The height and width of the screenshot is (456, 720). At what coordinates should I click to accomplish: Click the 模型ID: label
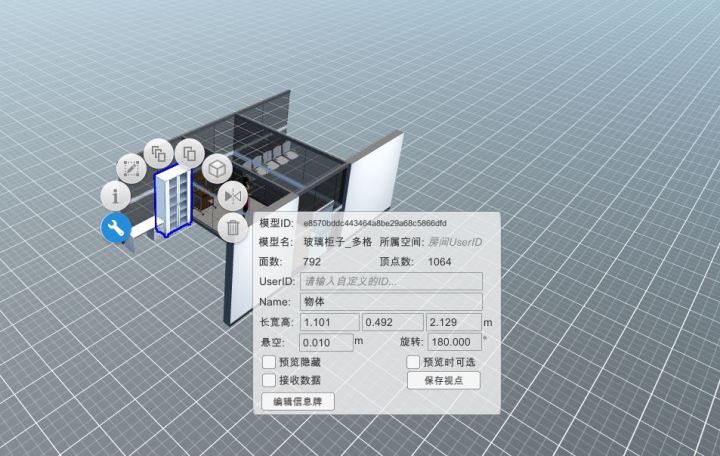point(276,223)
